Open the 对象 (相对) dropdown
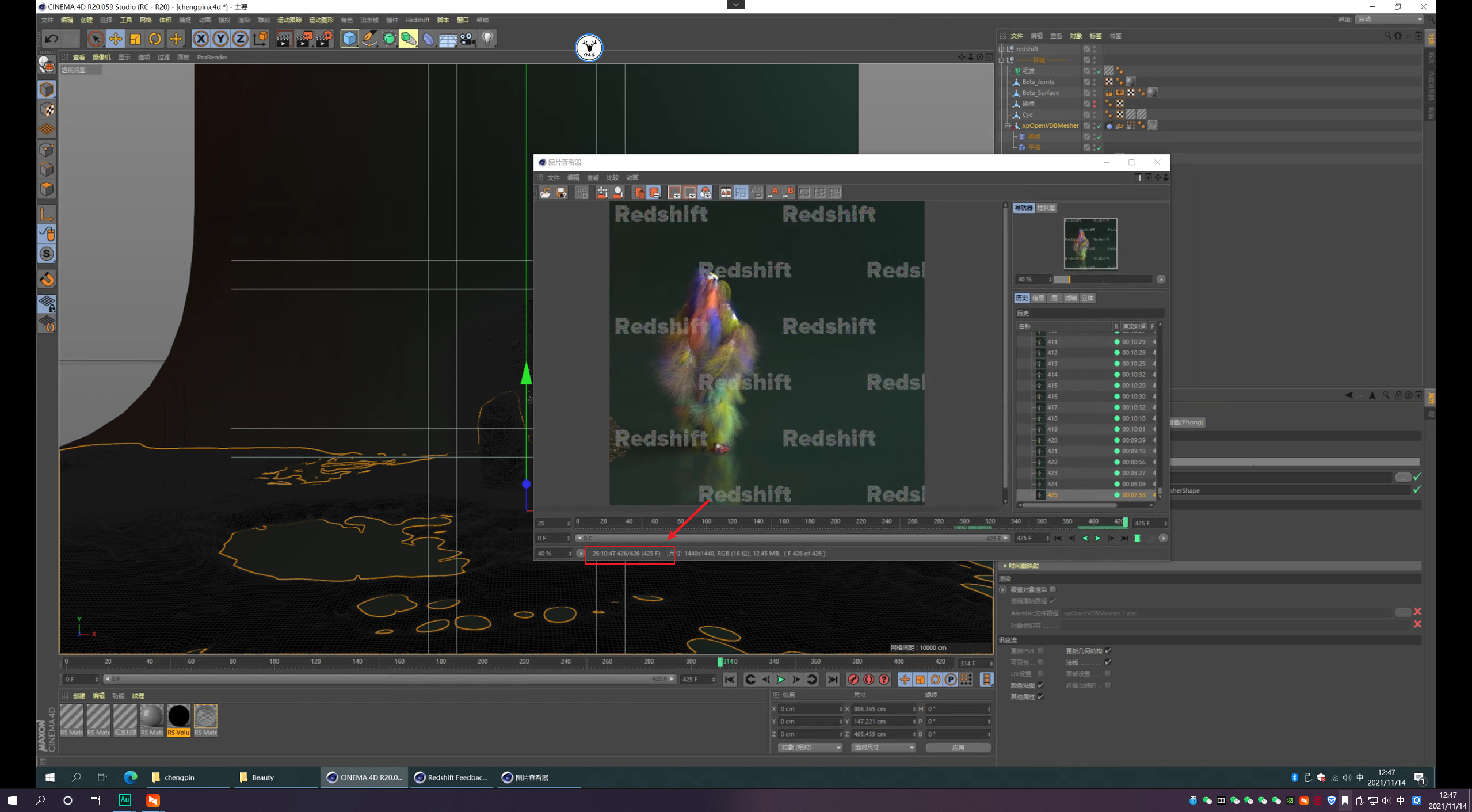1472x812 pixels. click(x=810, y=748)
